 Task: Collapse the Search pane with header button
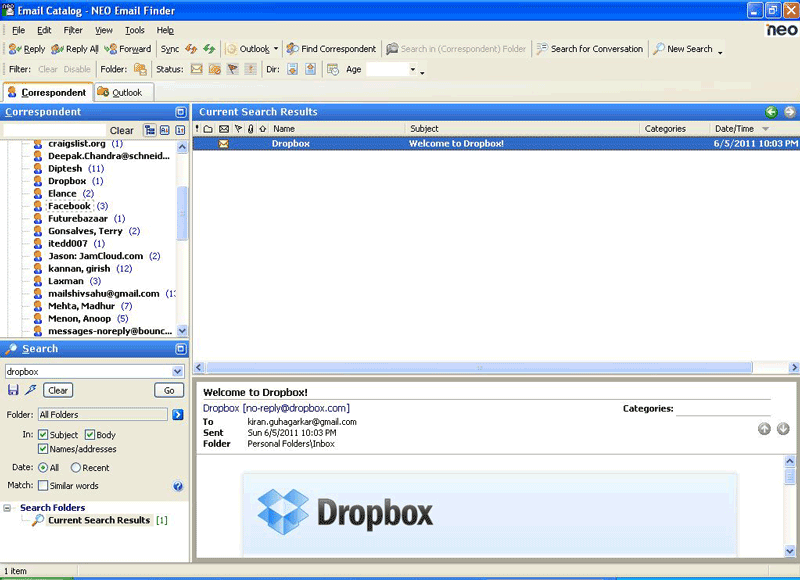(181, 349)
